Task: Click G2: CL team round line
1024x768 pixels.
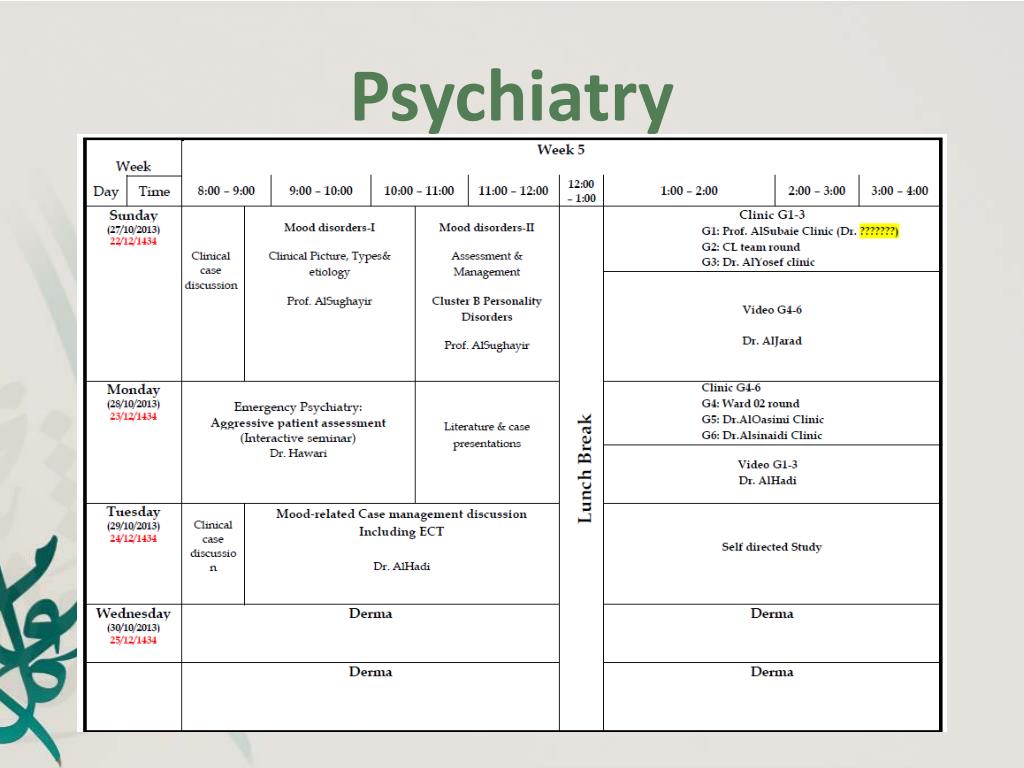Action: [750, 247]
